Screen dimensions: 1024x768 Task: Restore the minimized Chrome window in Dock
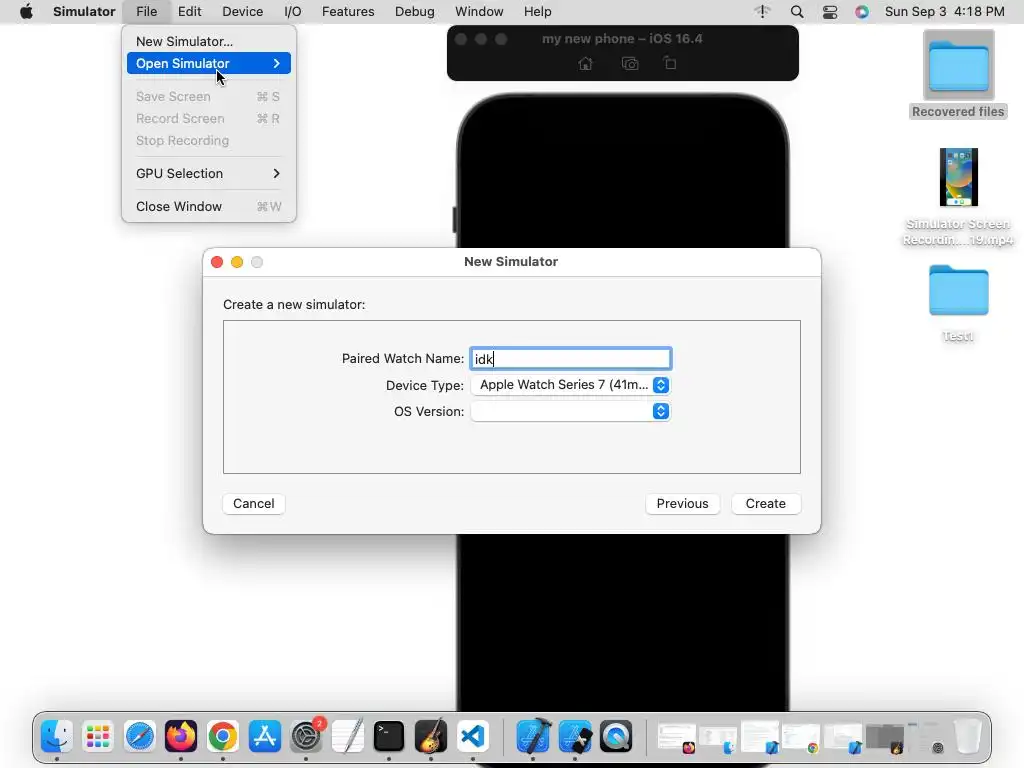pyautogui.click(x=801, y=738)
